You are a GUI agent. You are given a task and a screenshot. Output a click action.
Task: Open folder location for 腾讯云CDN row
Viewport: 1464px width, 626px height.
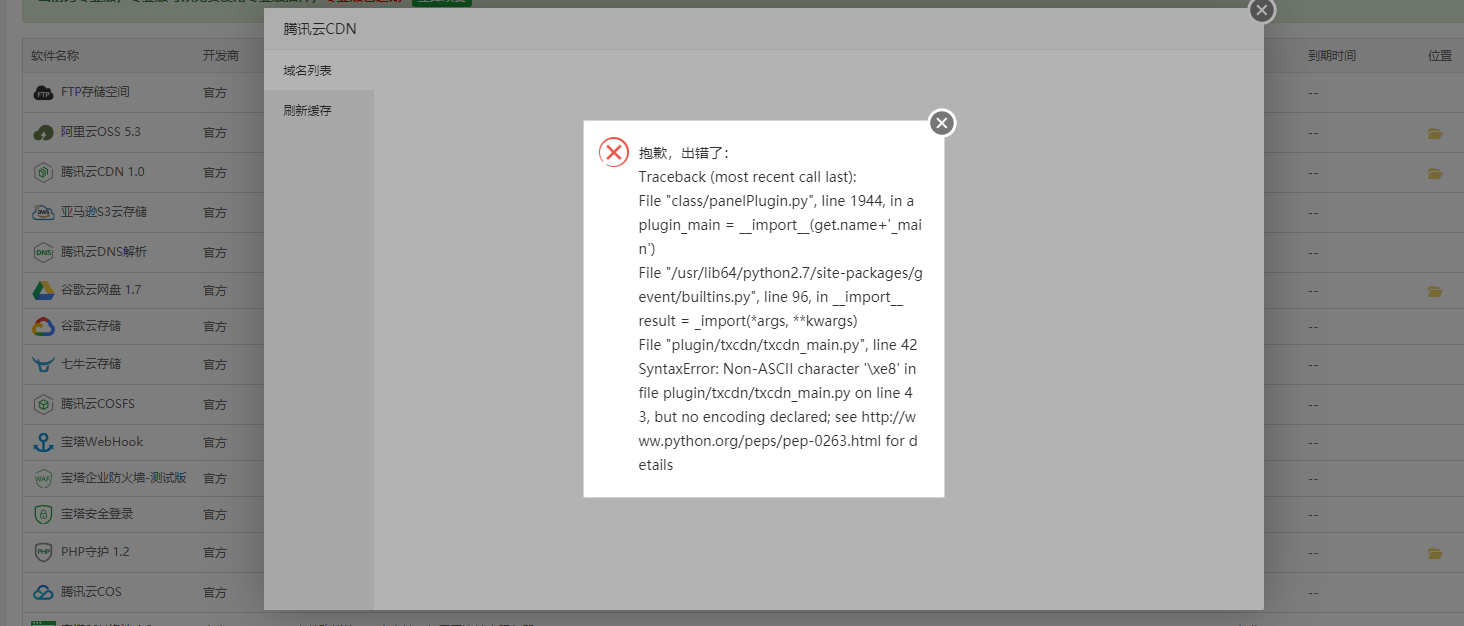(1435, 173)
